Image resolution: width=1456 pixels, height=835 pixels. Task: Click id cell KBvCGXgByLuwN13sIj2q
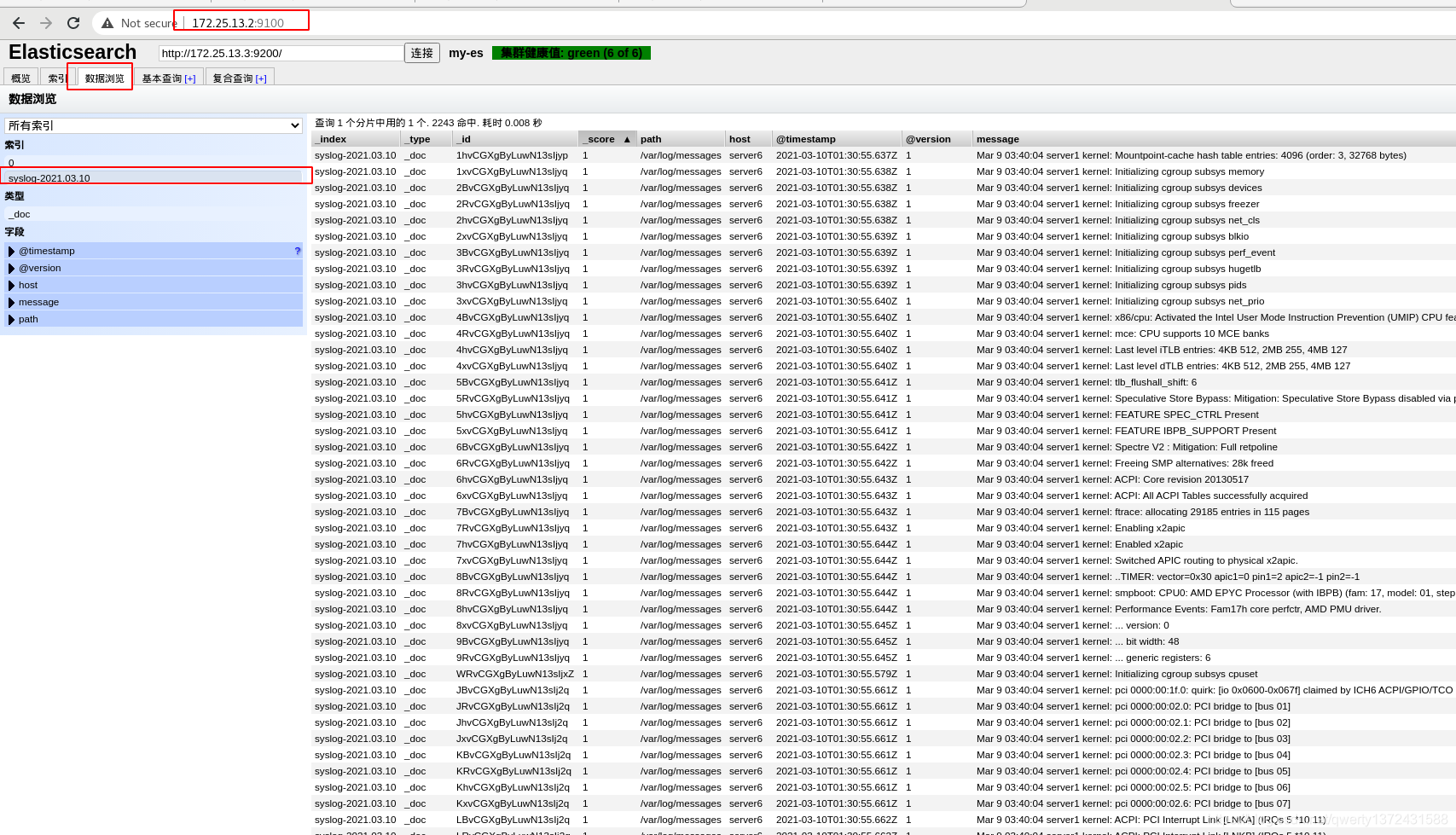click(x=513, y=755)
